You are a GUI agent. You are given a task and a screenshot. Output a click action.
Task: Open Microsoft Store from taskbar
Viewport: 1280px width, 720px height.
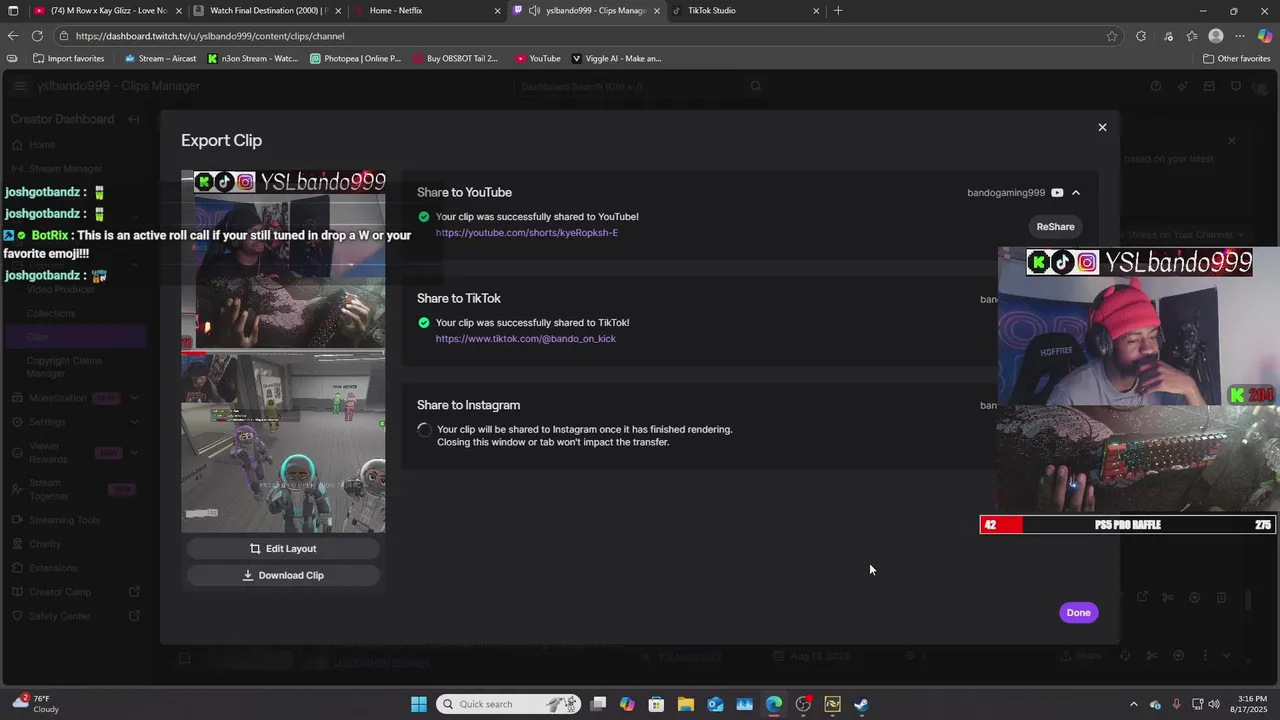tap(656, 704)
